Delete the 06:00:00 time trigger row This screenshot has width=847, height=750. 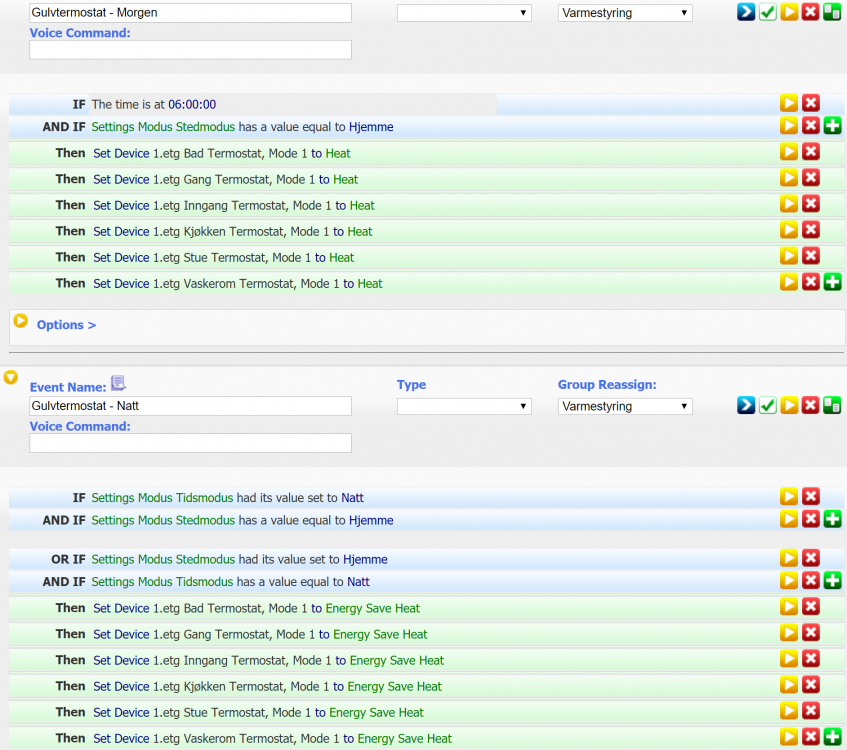click(810, 103)
